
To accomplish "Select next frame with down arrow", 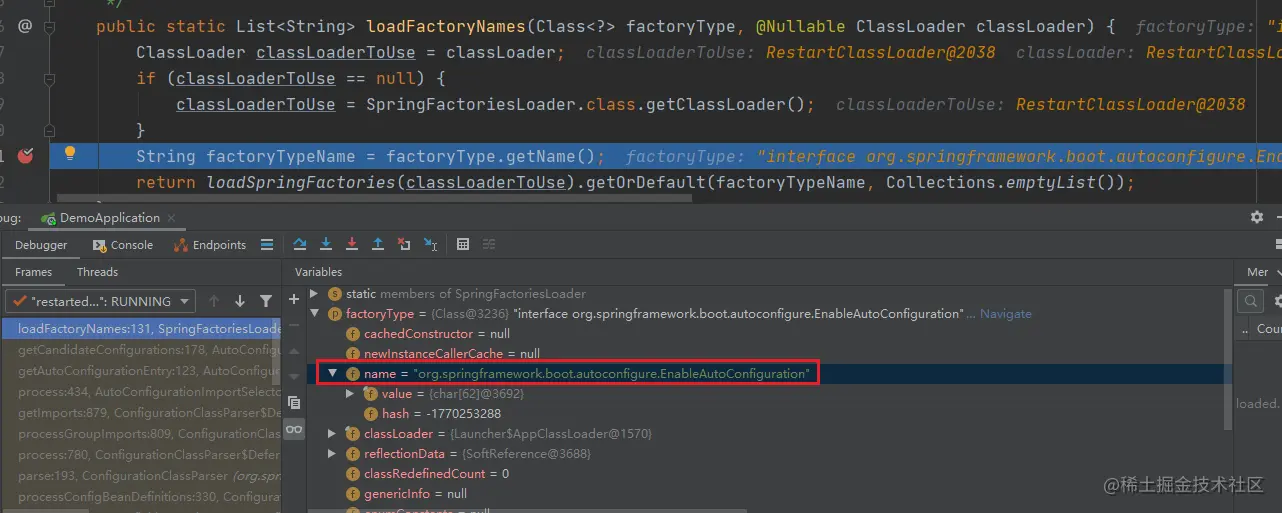I will coord(240,301).
